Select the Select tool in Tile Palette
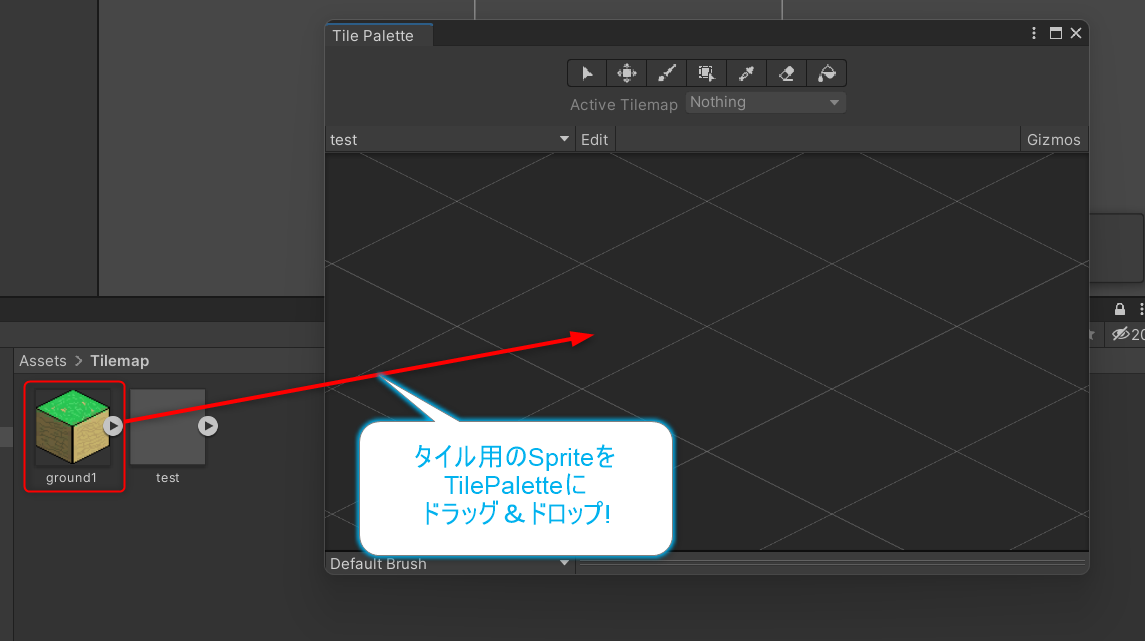This screenshot has width=1145, height=641. 587,72
